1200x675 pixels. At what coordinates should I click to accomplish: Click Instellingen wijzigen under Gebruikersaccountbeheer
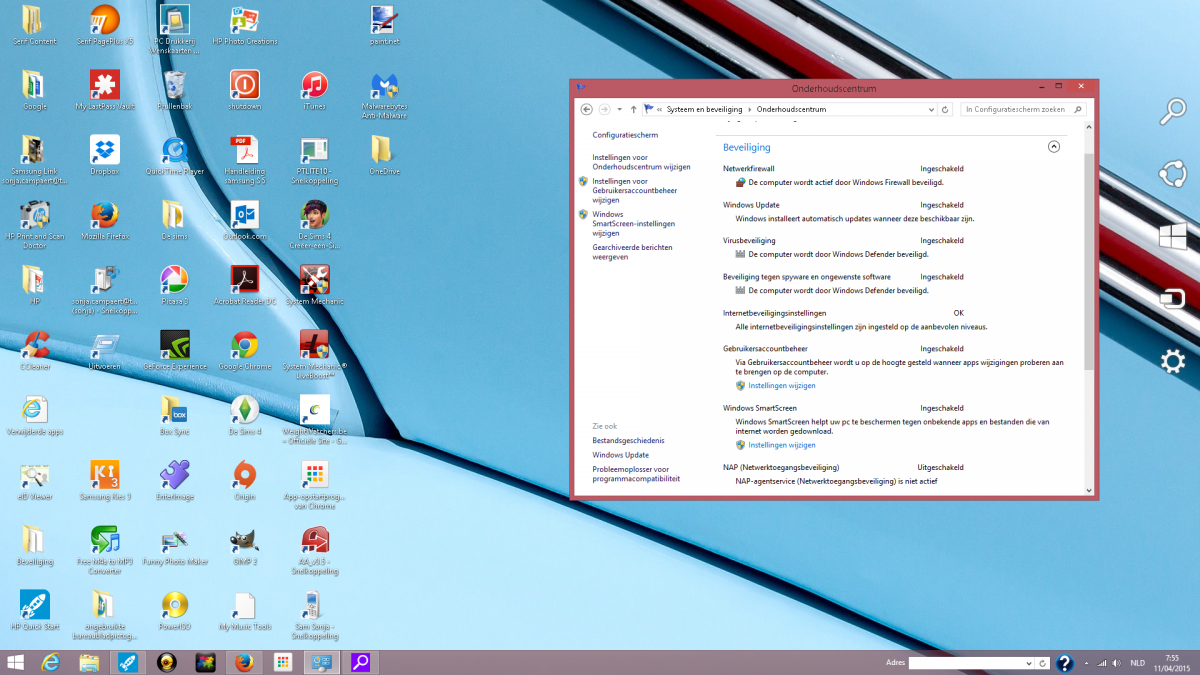pos(782,385)
